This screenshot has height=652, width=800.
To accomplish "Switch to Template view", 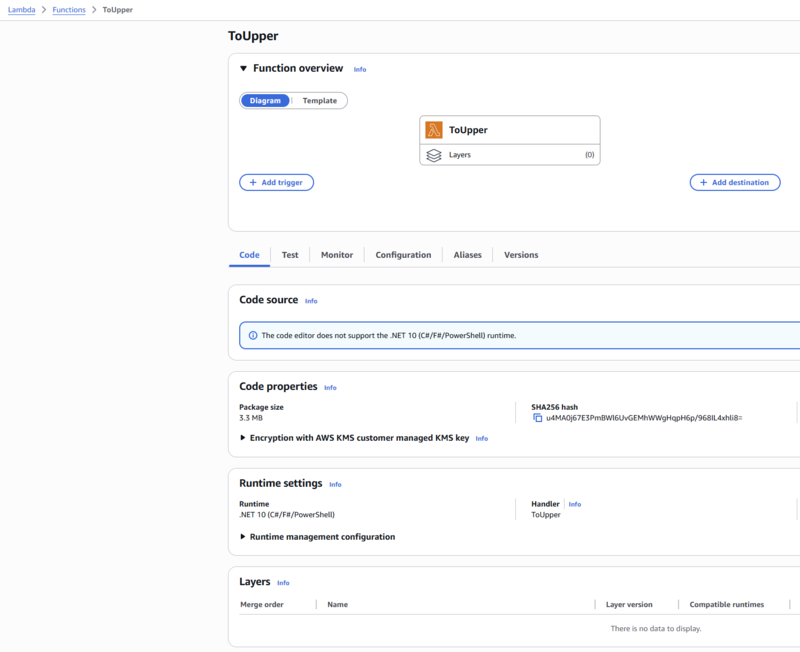I will 320,101.
